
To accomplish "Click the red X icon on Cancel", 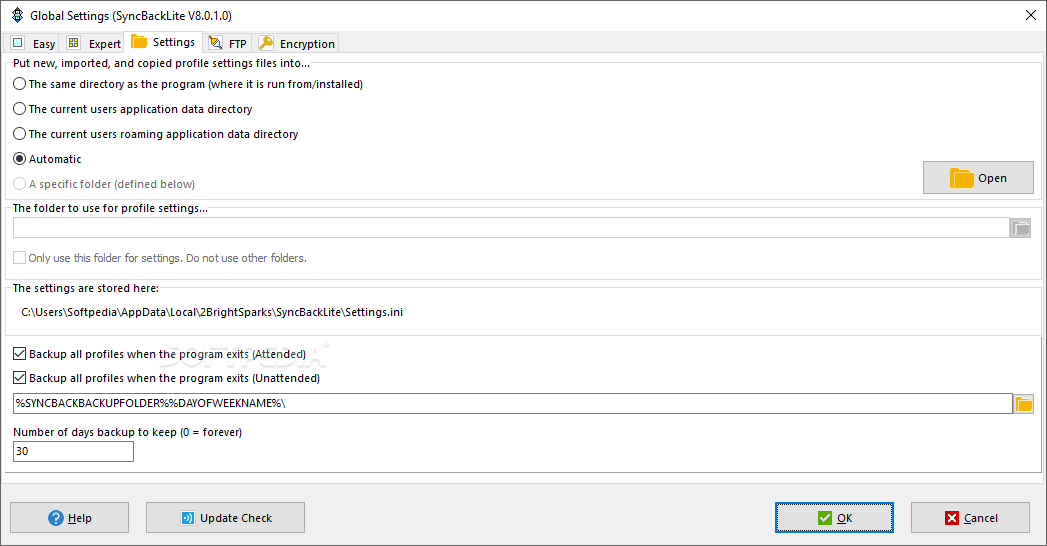I will coord(952,518).
